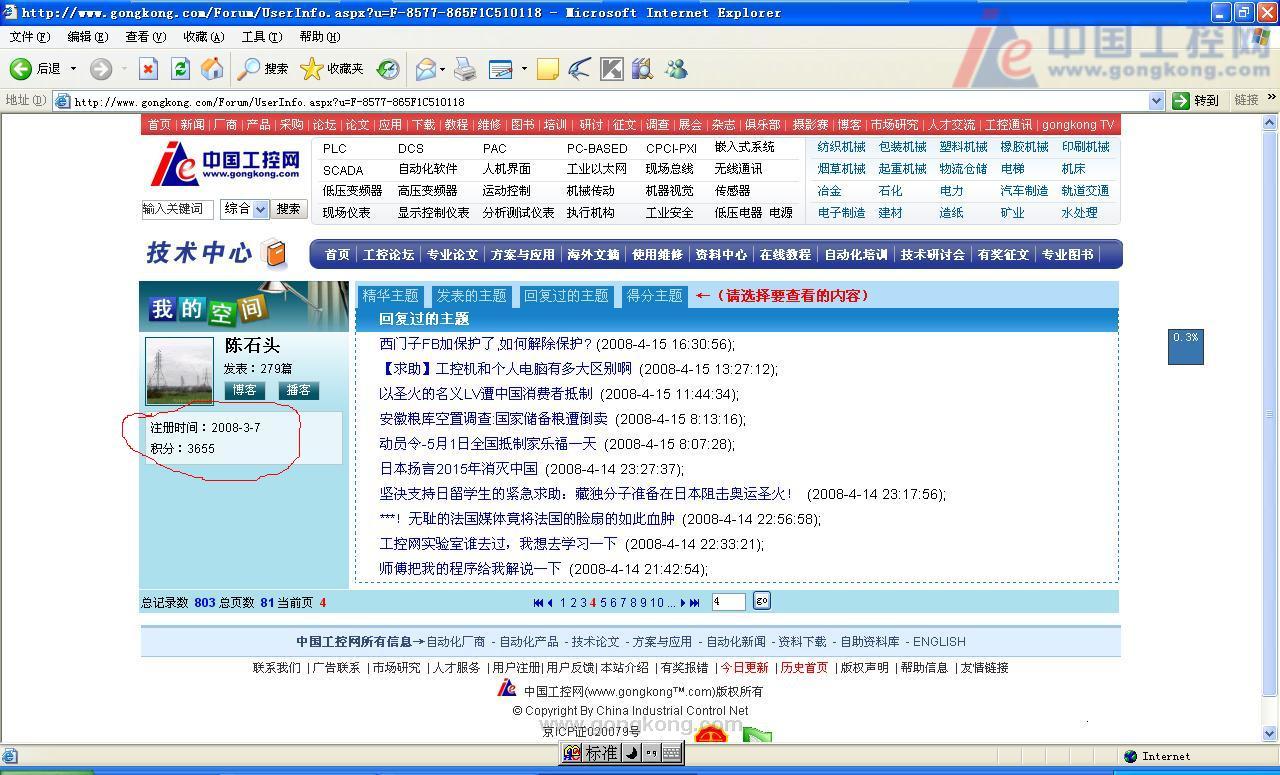This screenshot has height=775, width=1280.
Task: Click the 中国工控网 logo
Action: [225, 164]
